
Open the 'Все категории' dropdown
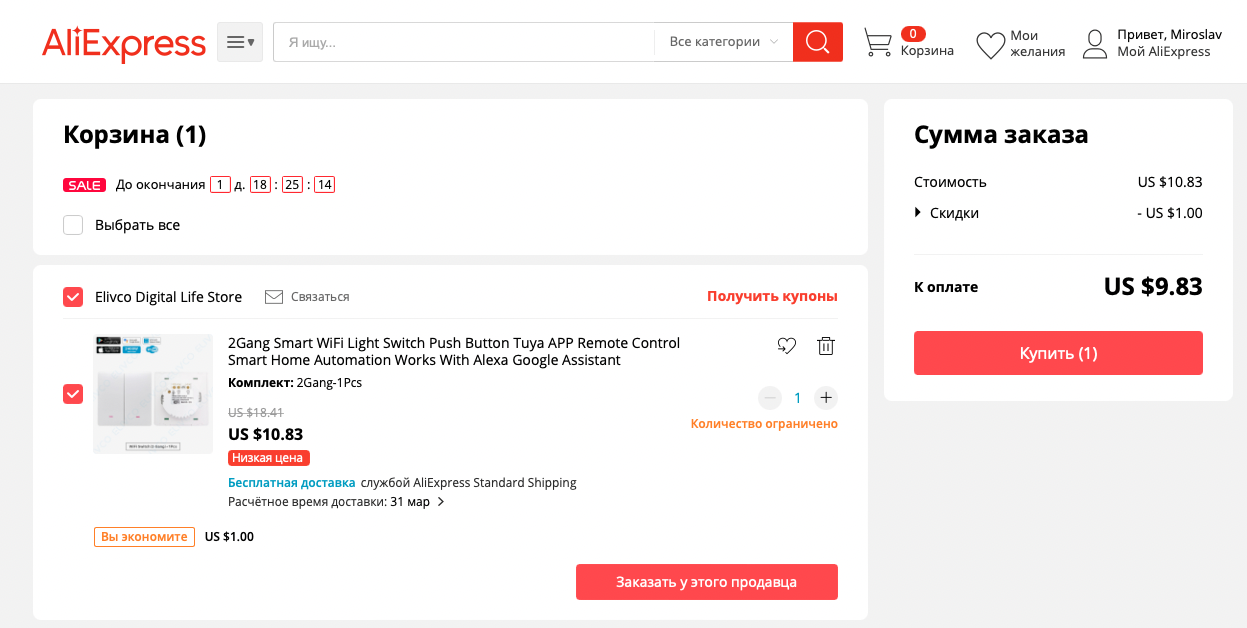click(x=723, y=42)
